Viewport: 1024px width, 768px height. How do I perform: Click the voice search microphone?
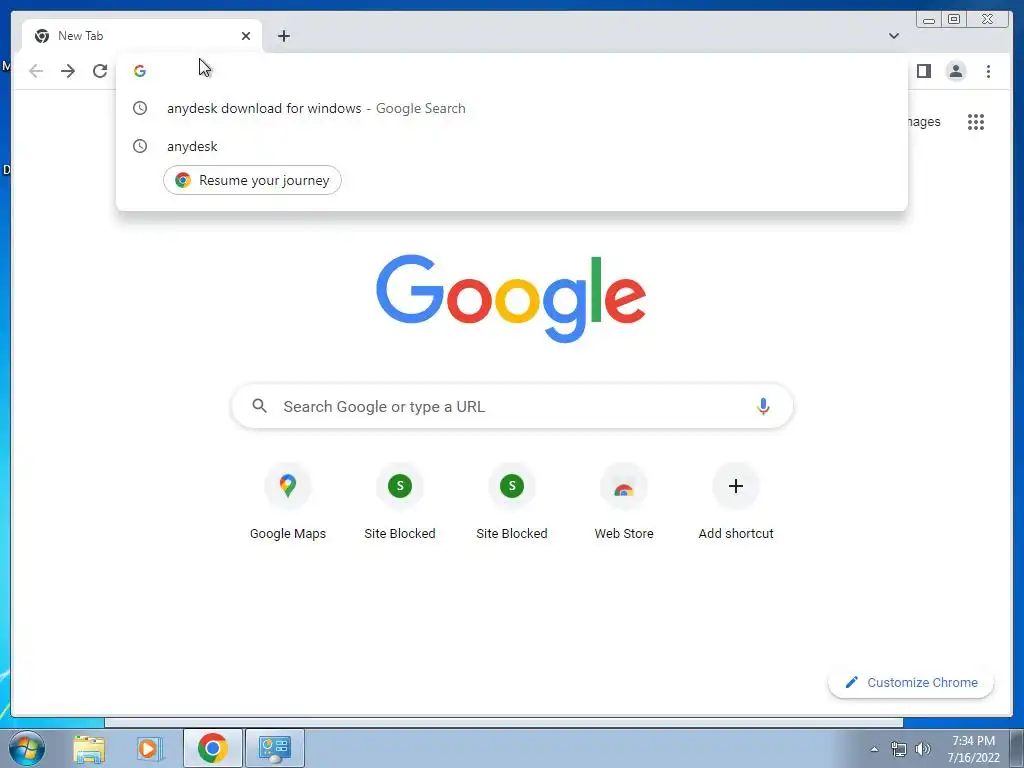click(763, 406)
